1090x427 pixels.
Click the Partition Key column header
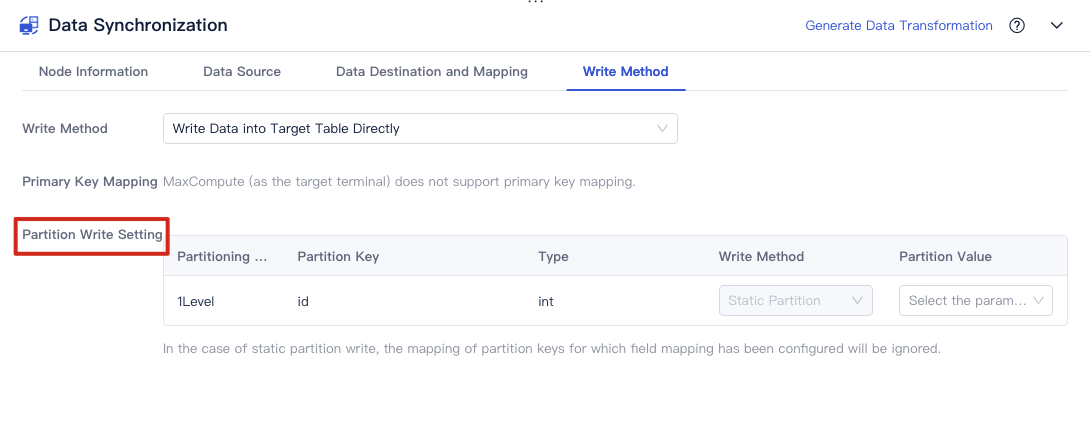tap(338, 257)
